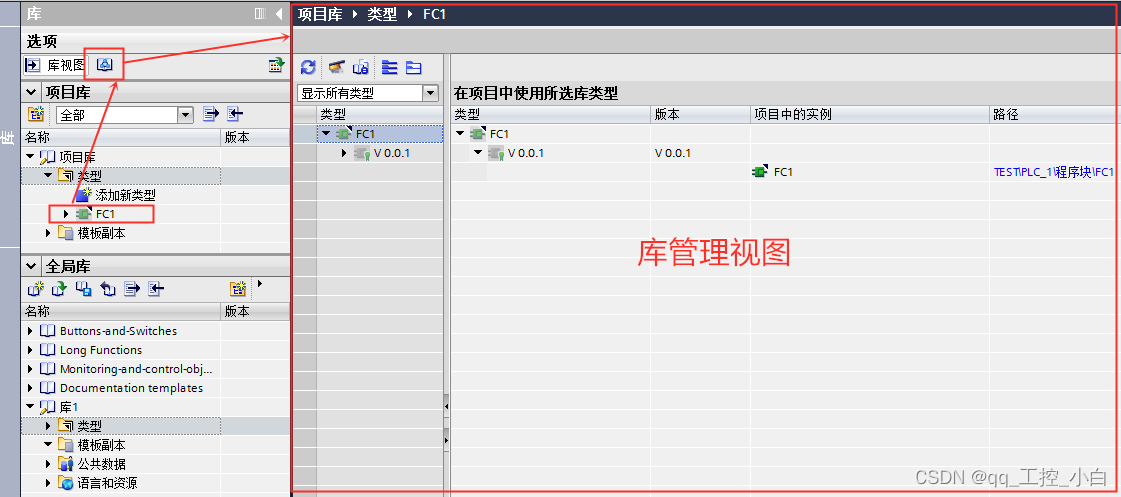Expand V 0.0.1 in the left type list
This screenshot has height=497, width=1121.
pyautogui.click(x=344, y=153)
